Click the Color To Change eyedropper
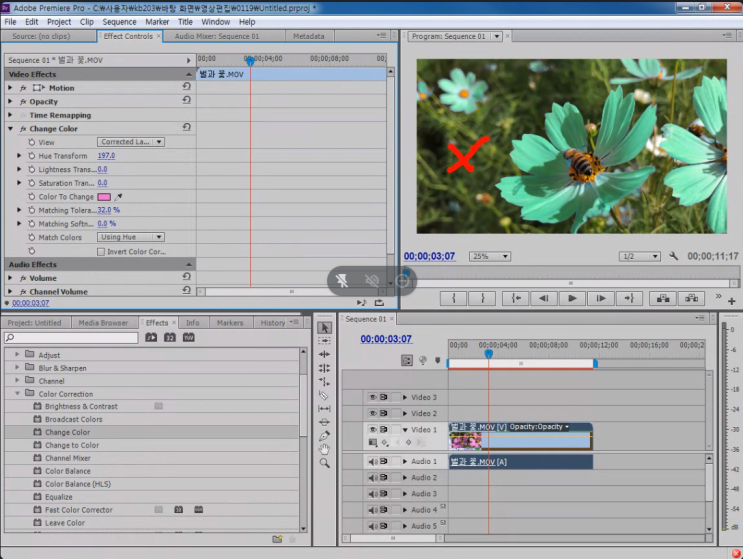 pos(119,197)
